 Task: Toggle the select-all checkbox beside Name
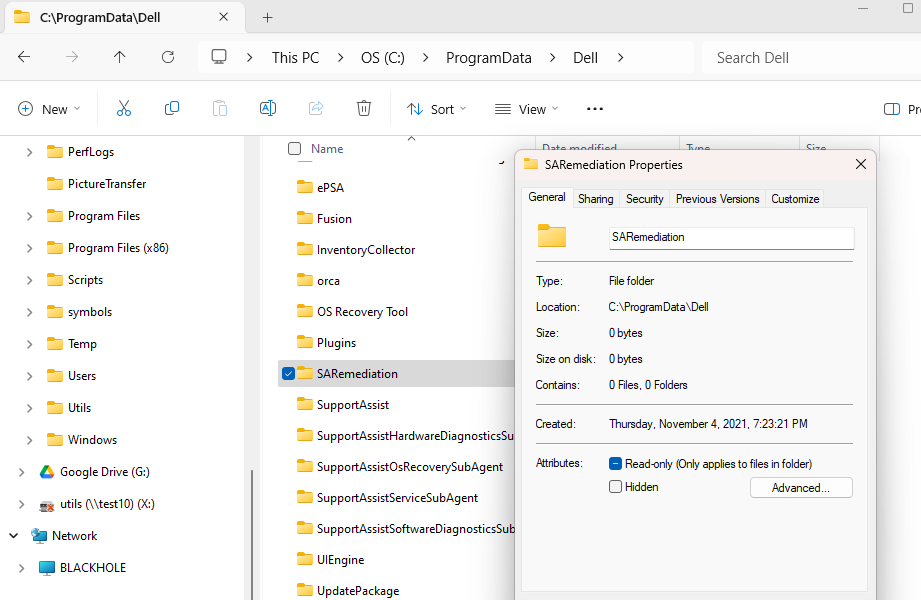pos(294,149)
